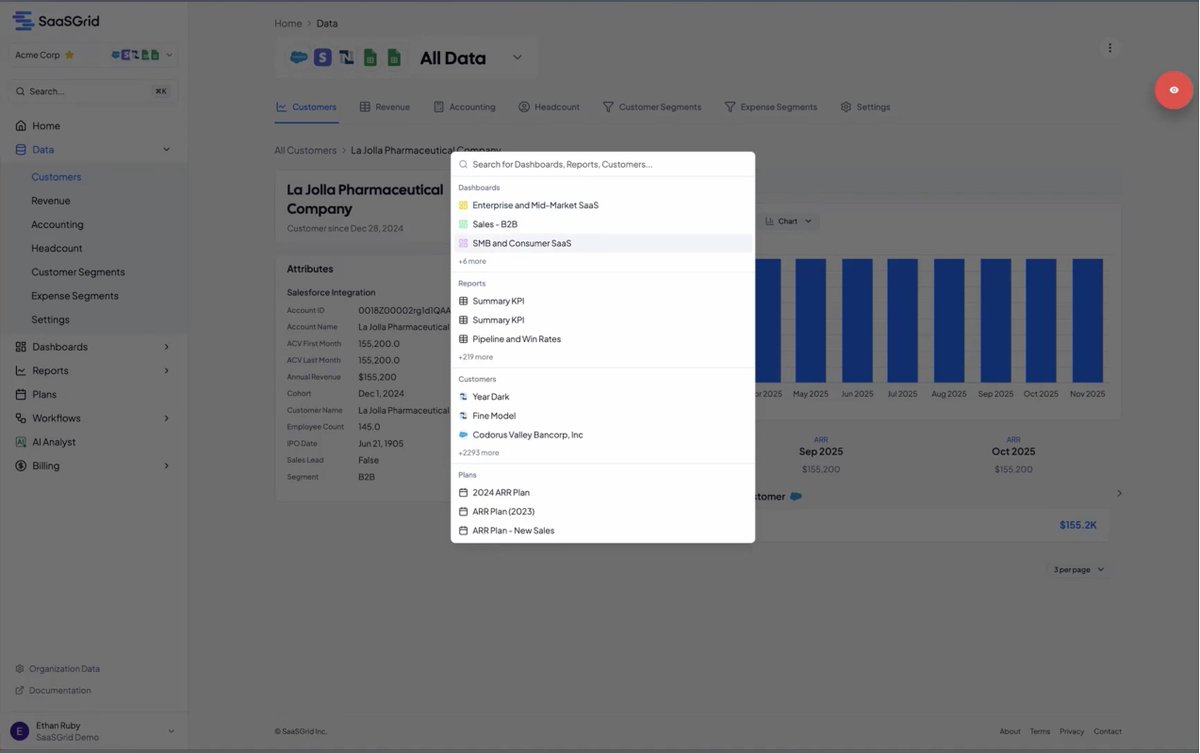
Task: Select ARR Plan (2023) result
Action: tap(603, 512)
